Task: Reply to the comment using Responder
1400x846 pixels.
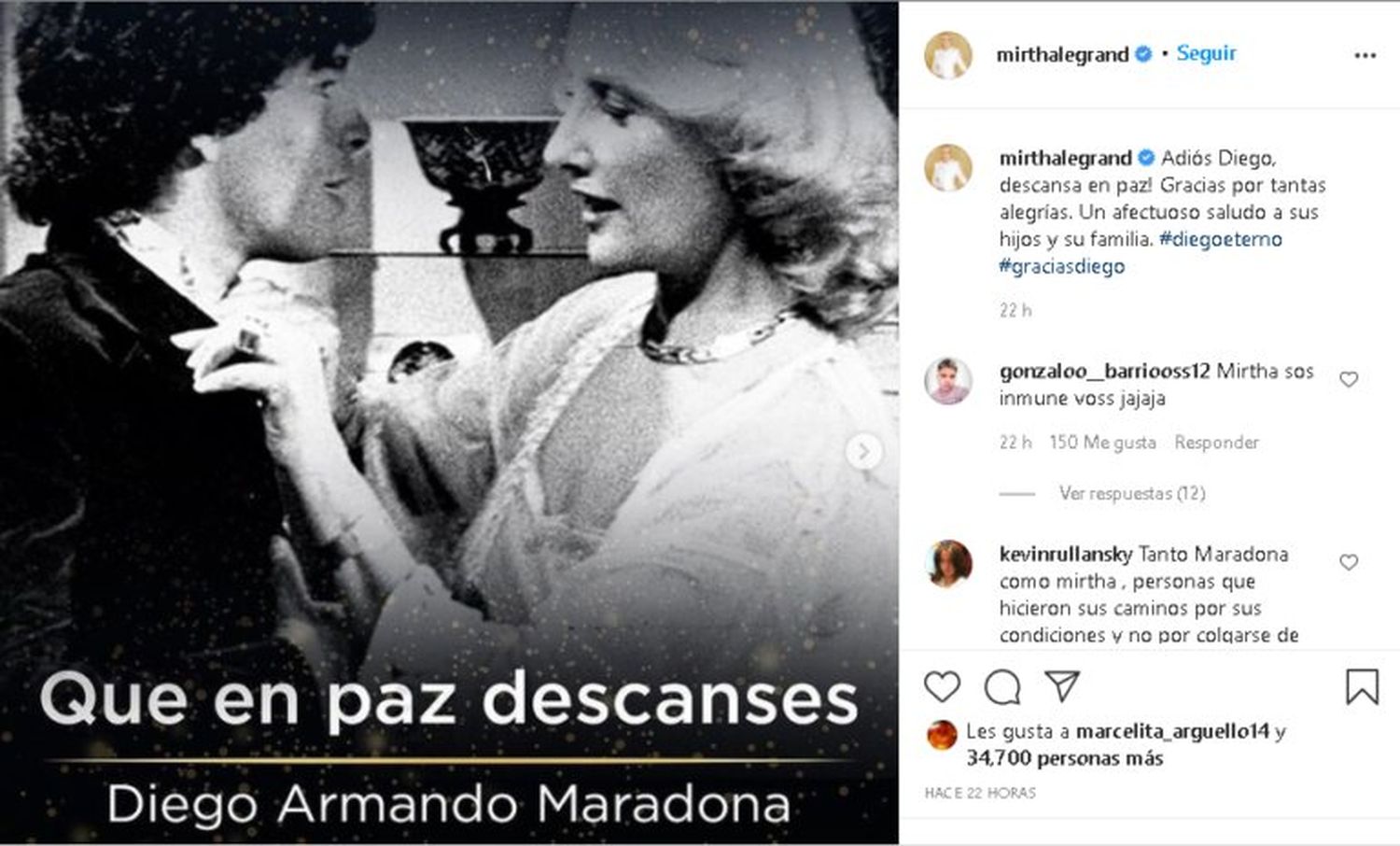Action: click(1216, 443)
